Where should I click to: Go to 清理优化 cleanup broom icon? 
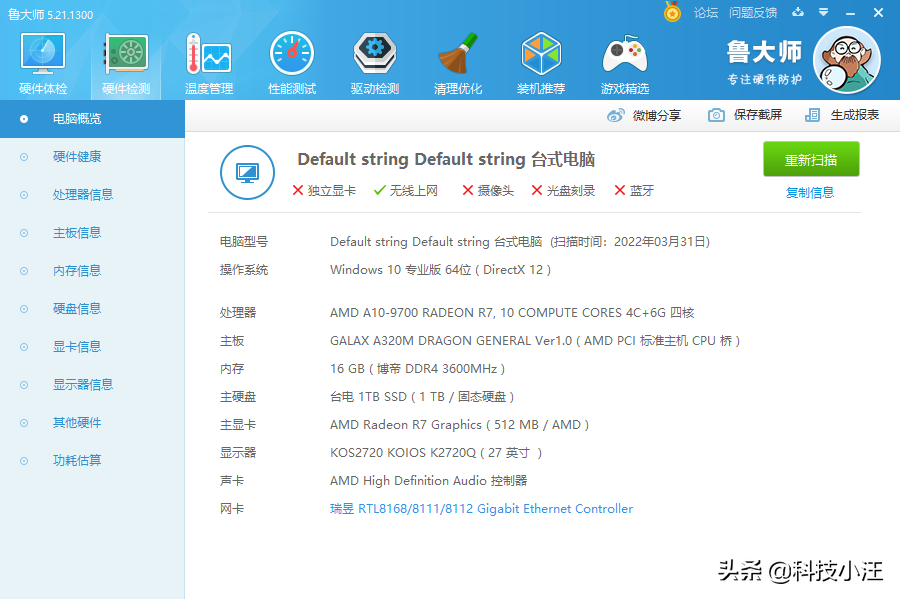click(x=457, y=64)
